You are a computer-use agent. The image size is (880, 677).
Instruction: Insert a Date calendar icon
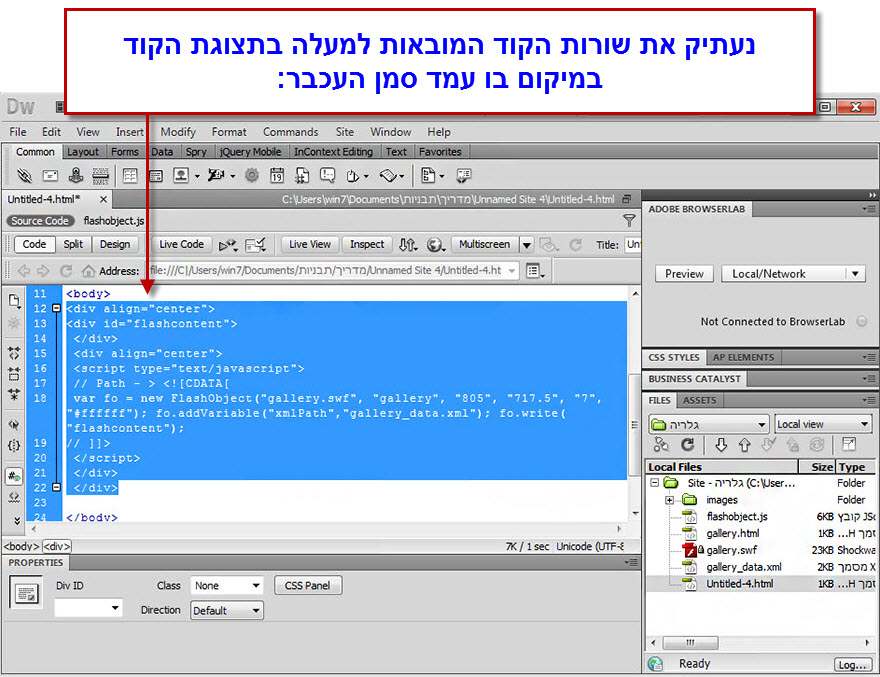pos(277,176)
